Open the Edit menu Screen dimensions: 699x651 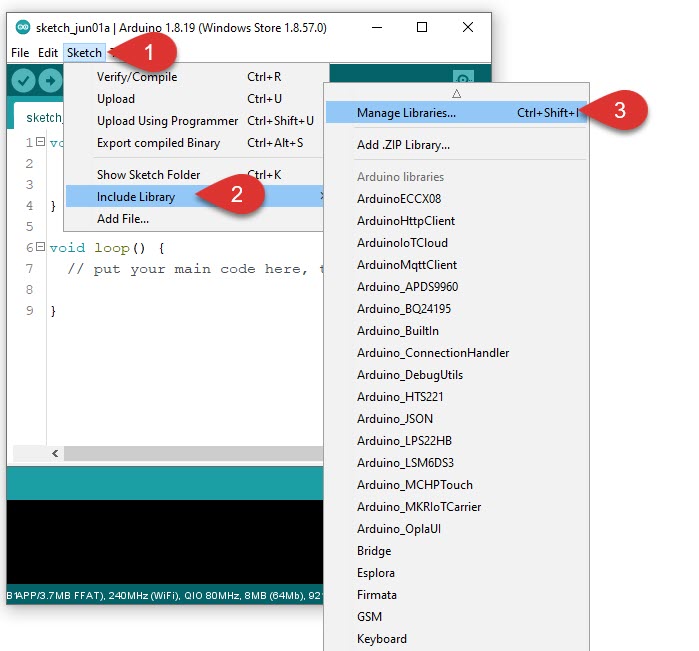pos(48,52)
